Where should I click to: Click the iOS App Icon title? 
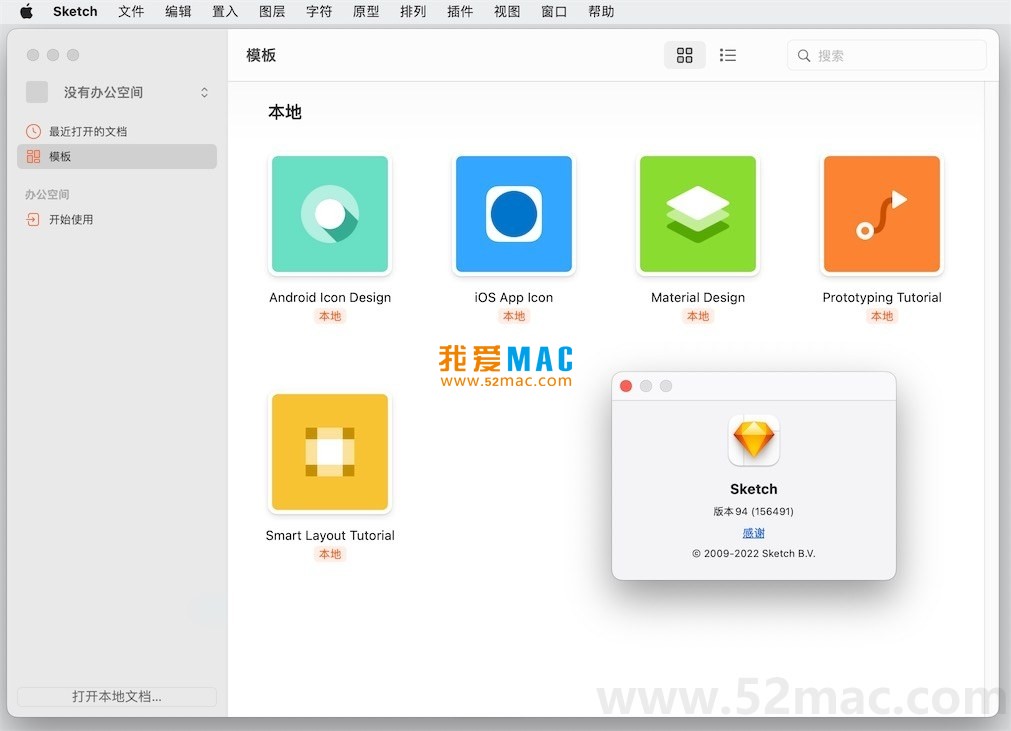(x=514, y=297)
